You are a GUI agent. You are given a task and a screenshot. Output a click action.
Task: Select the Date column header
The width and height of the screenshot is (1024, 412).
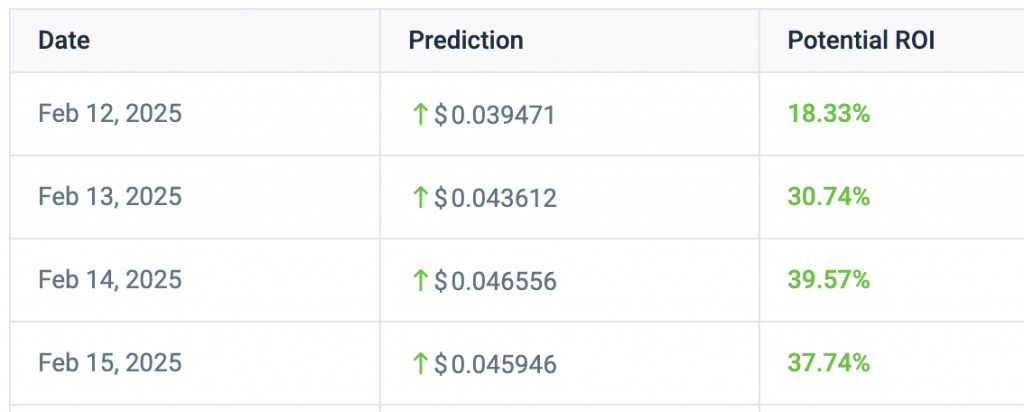64,41
